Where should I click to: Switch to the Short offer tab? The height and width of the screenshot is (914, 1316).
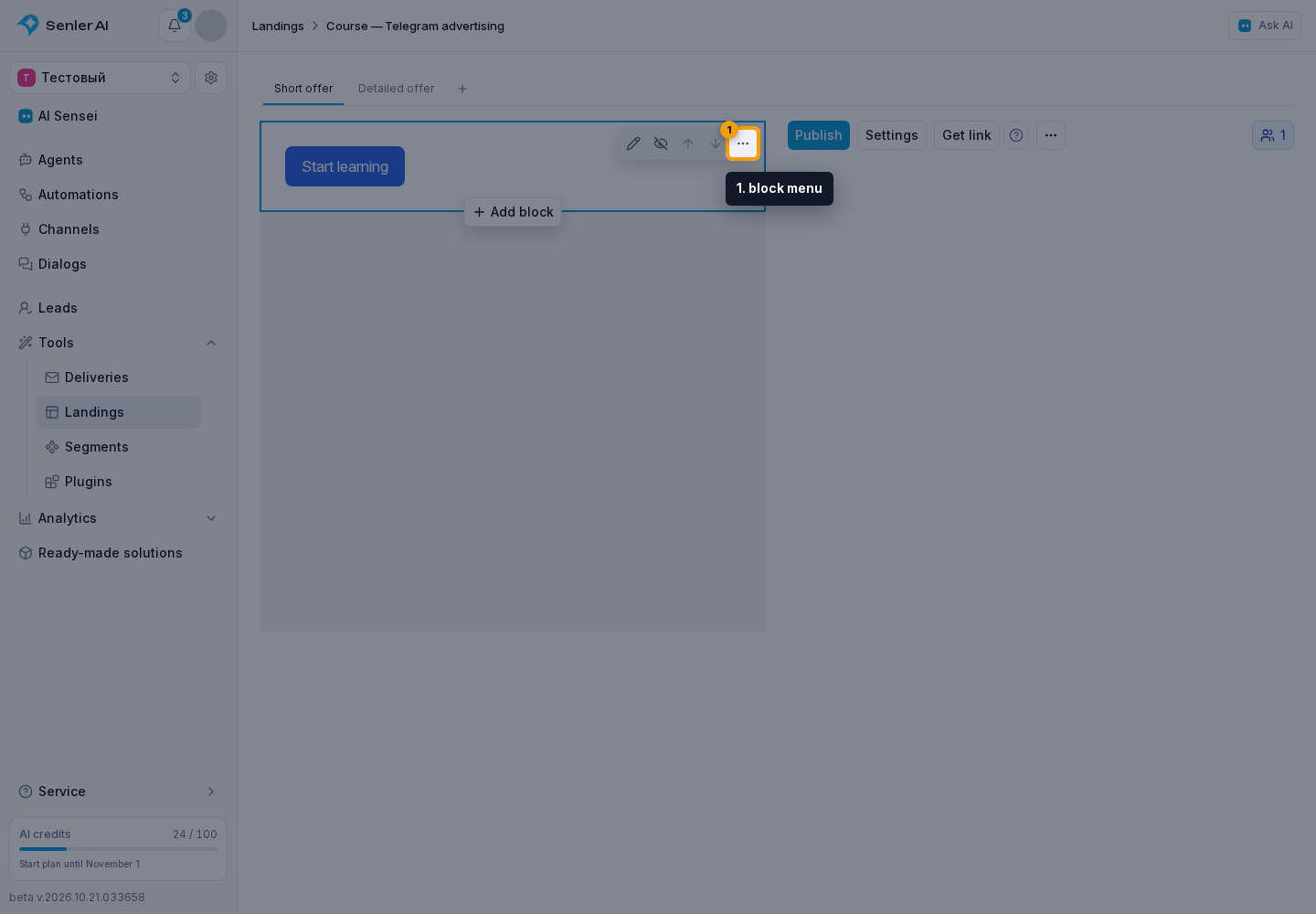pos(303,89)
